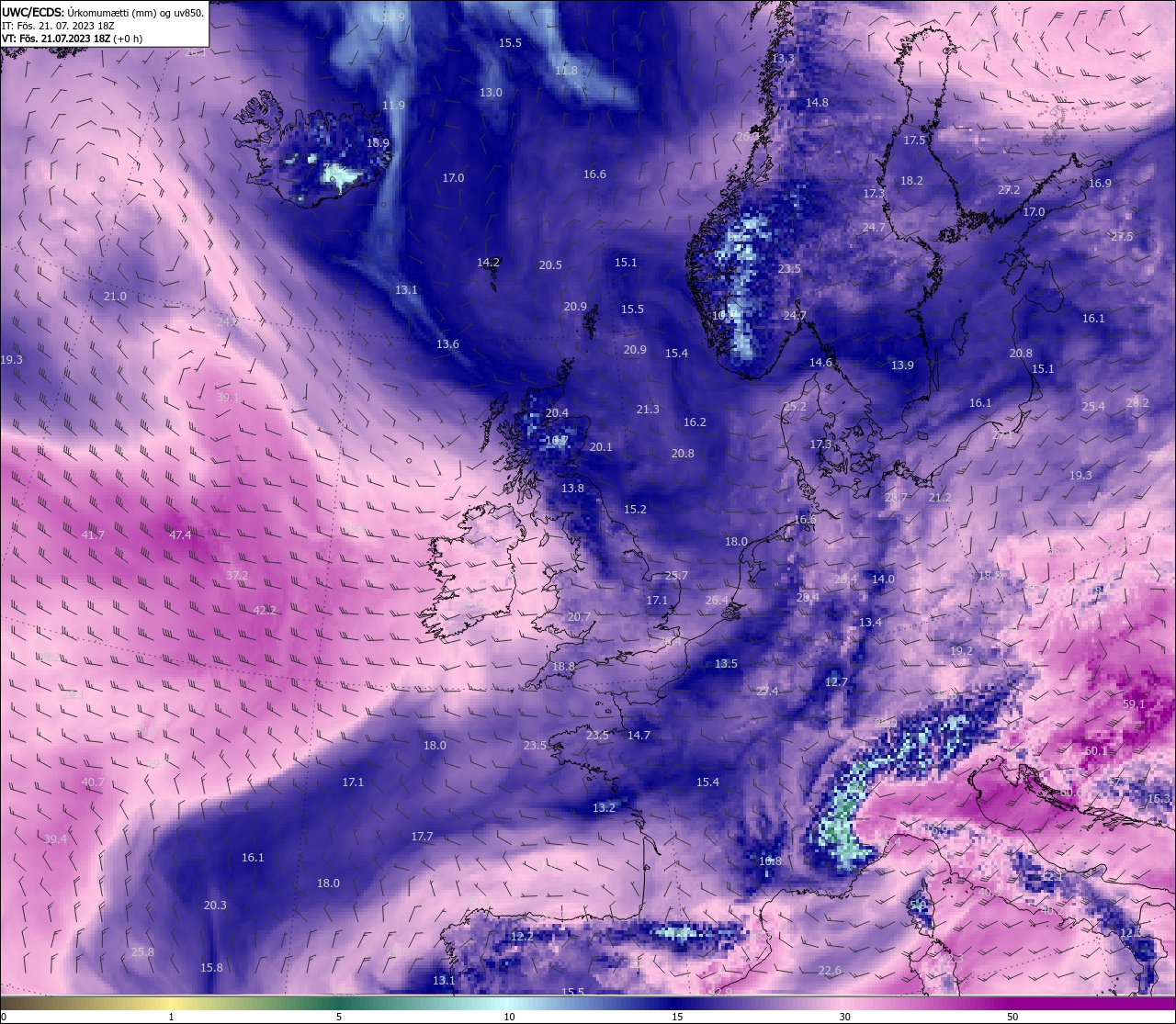Click the 28.2 value label
Screen dimensions: 1176x1024
tap(1137, 403)
